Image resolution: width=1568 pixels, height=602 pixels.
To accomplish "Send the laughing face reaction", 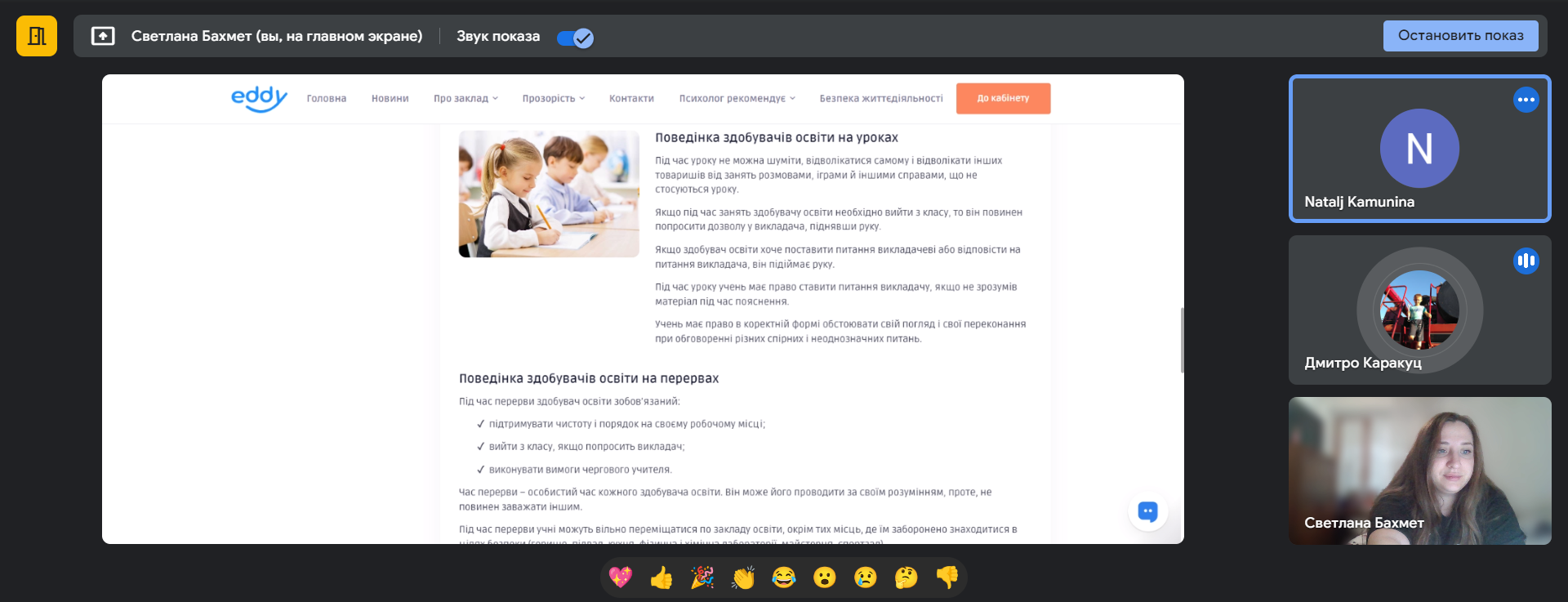I will coord(784,577).
